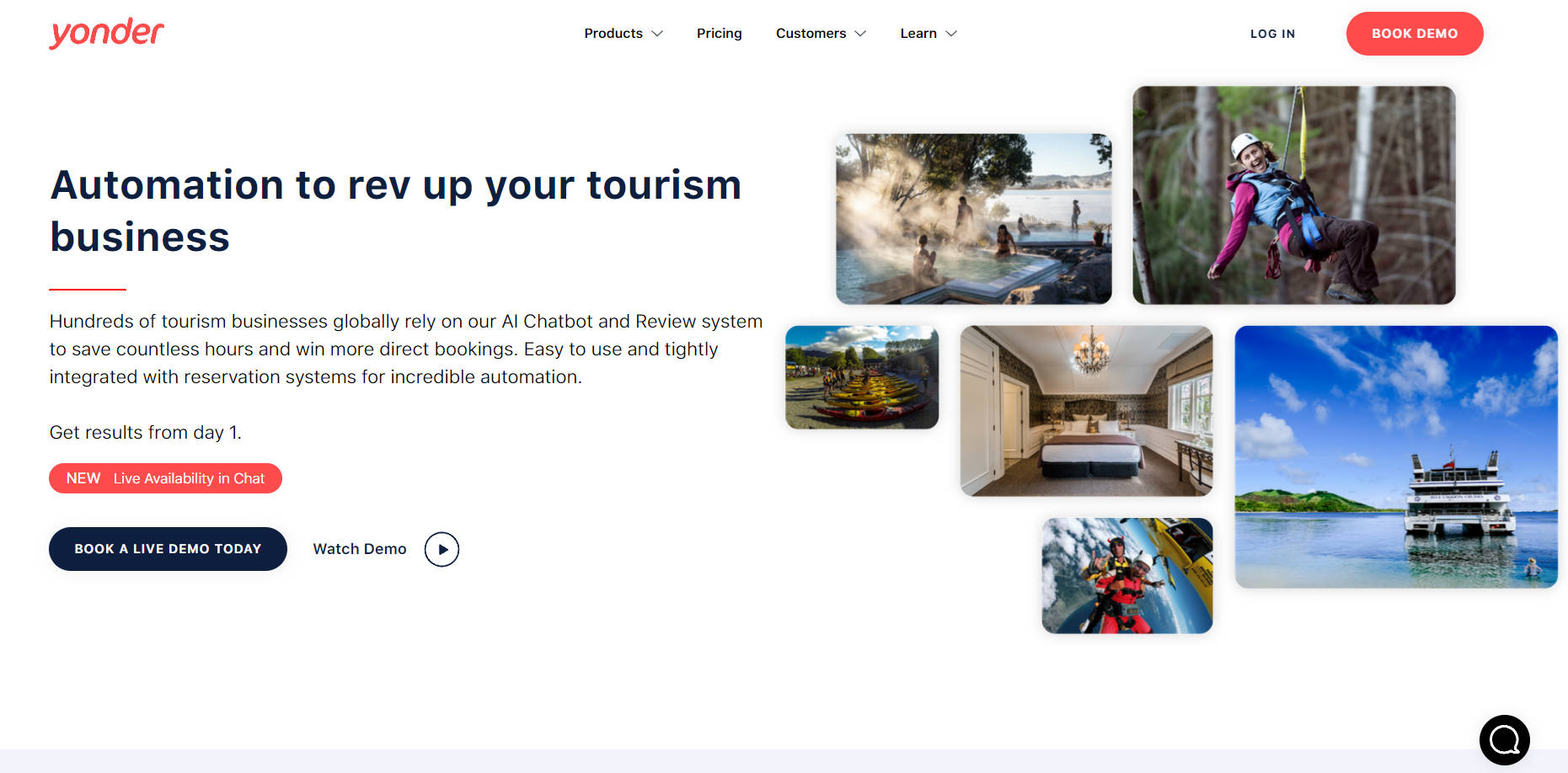Open the hotel bedroom photo
The image size is (1568, 773).
[1086, 411]
